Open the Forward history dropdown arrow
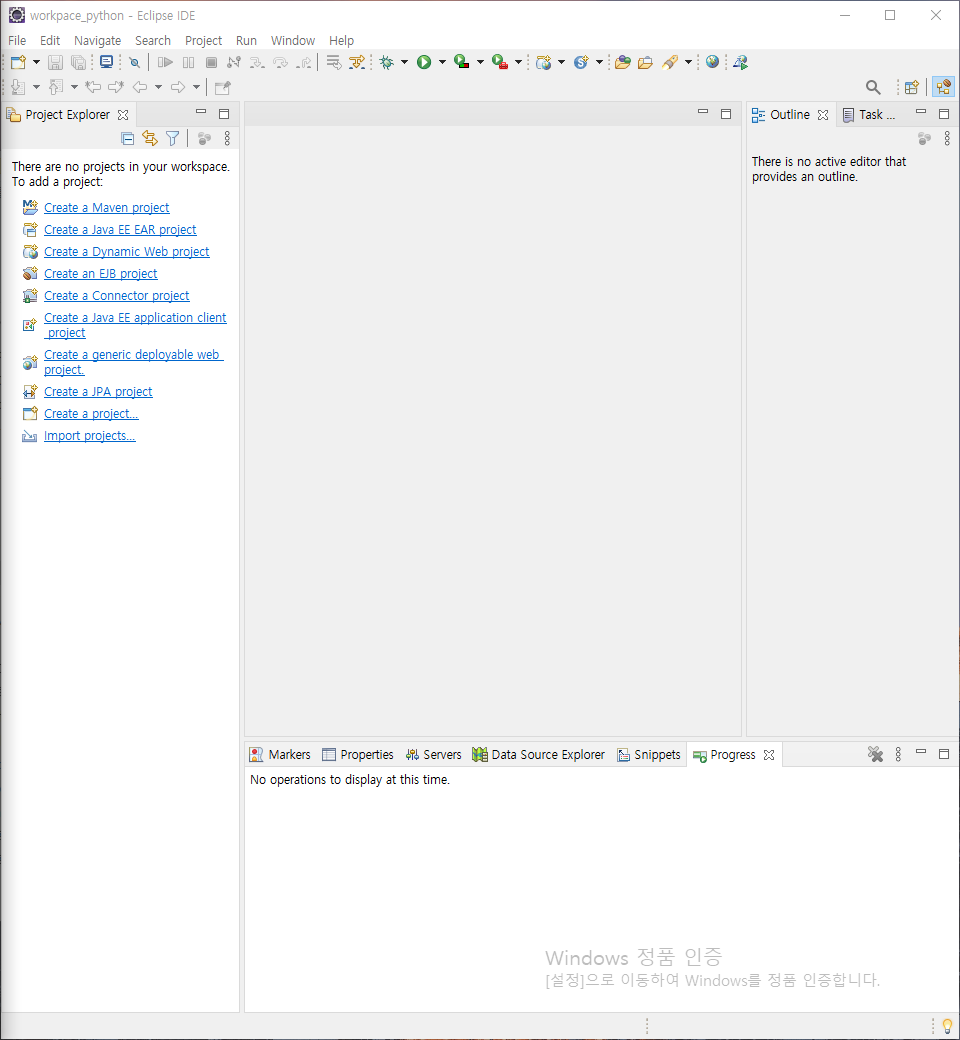960x1040 pixels. pos(196,87)
